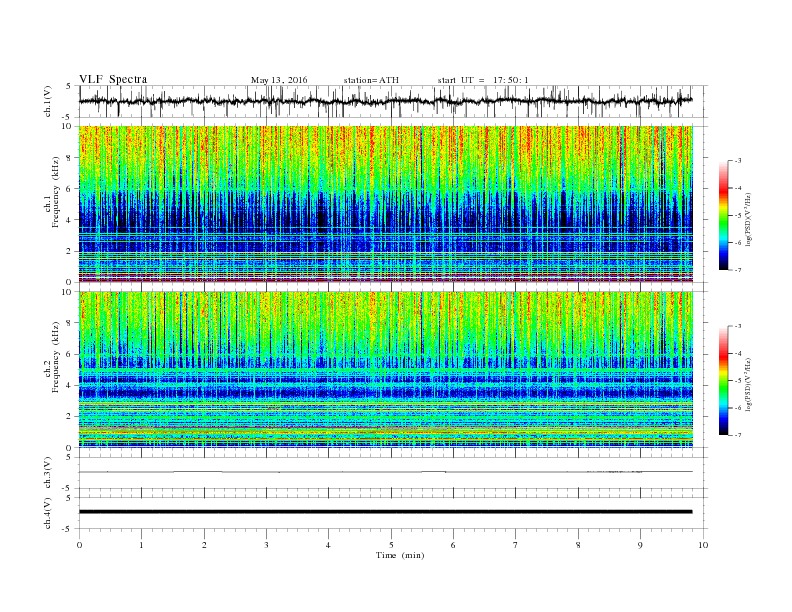Click the ch.1 voltage waveform trace panel
This screenshot has width=792, height=612.
tap(393, 101)
